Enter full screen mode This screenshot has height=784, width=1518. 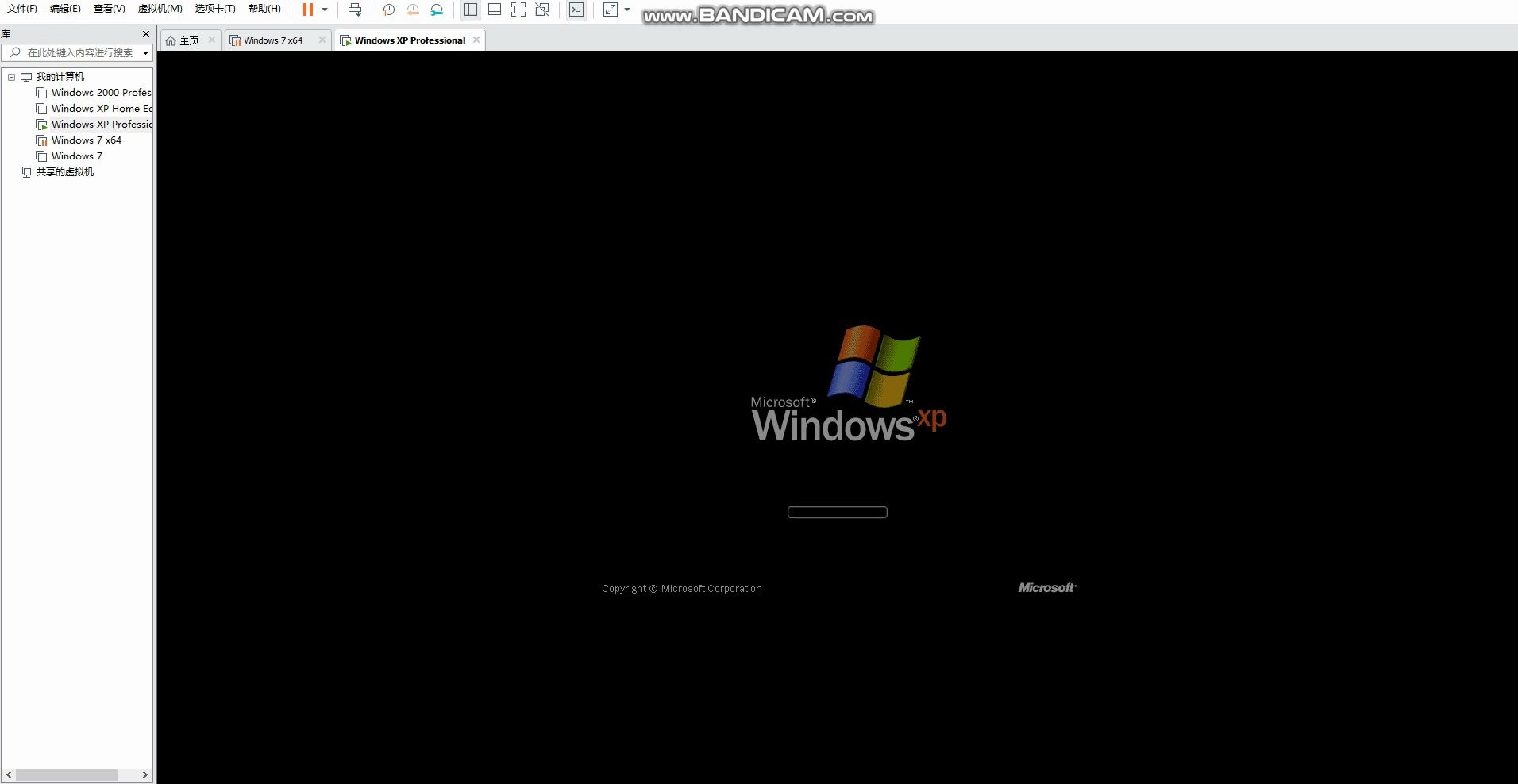pos(518,10)
